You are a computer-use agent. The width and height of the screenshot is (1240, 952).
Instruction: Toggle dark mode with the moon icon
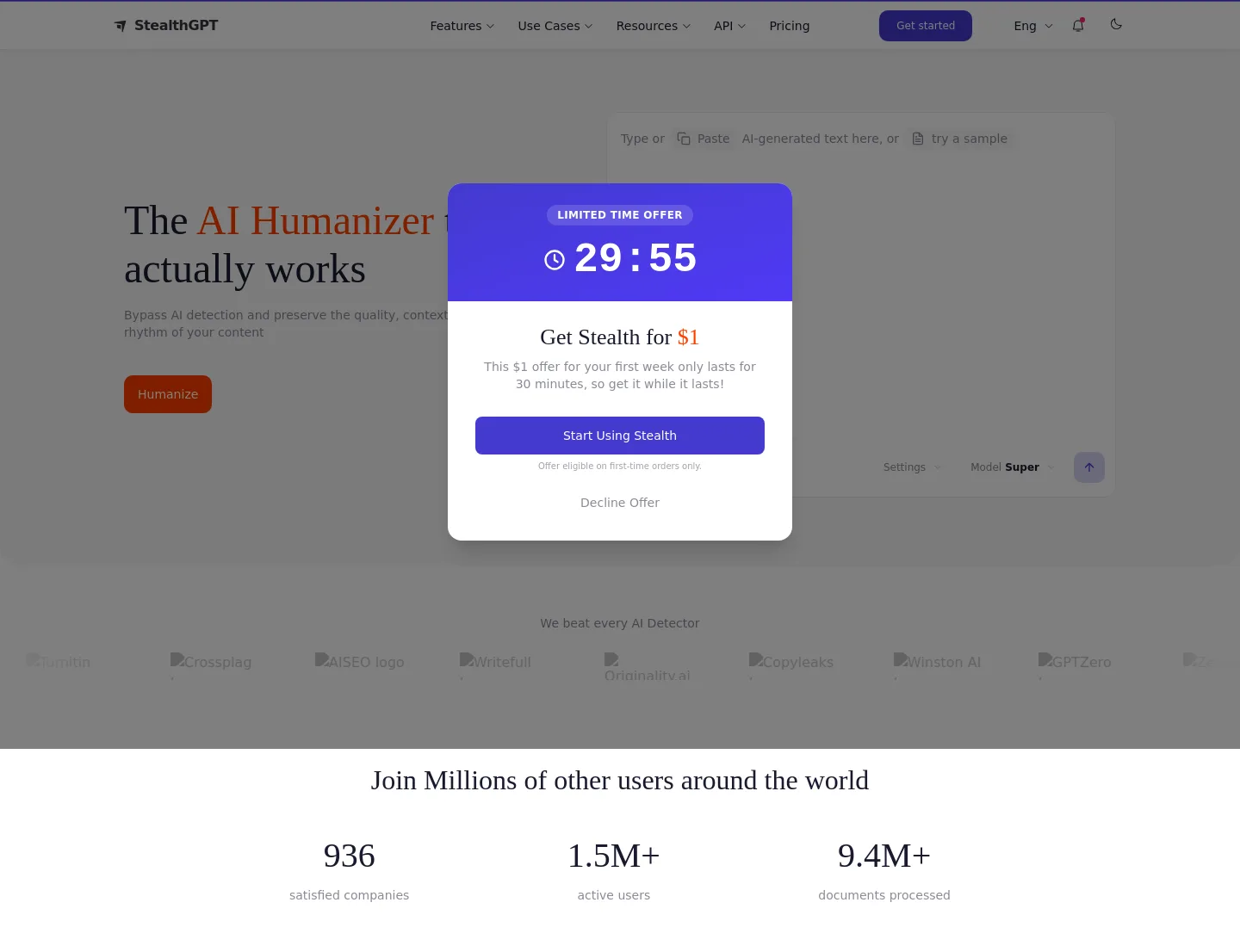[1116, 24]
